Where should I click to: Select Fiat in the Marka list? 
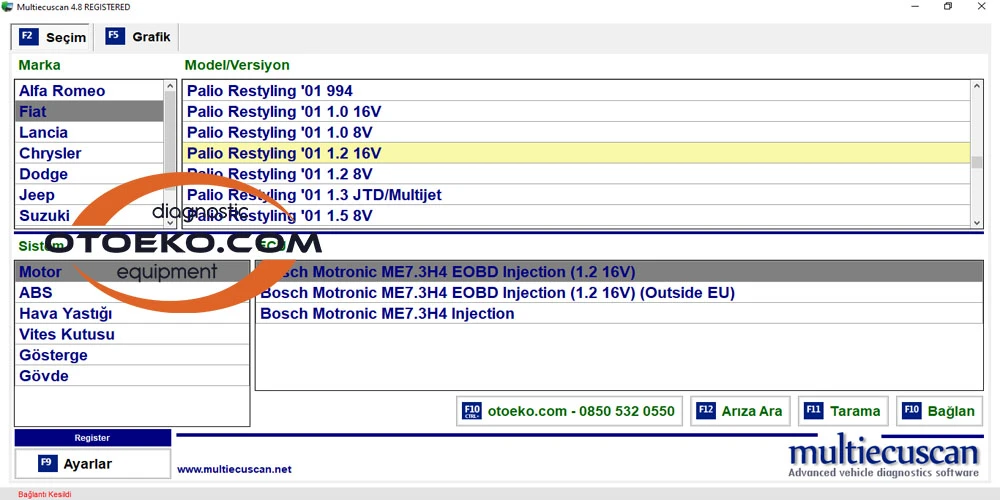pos(89,112)
